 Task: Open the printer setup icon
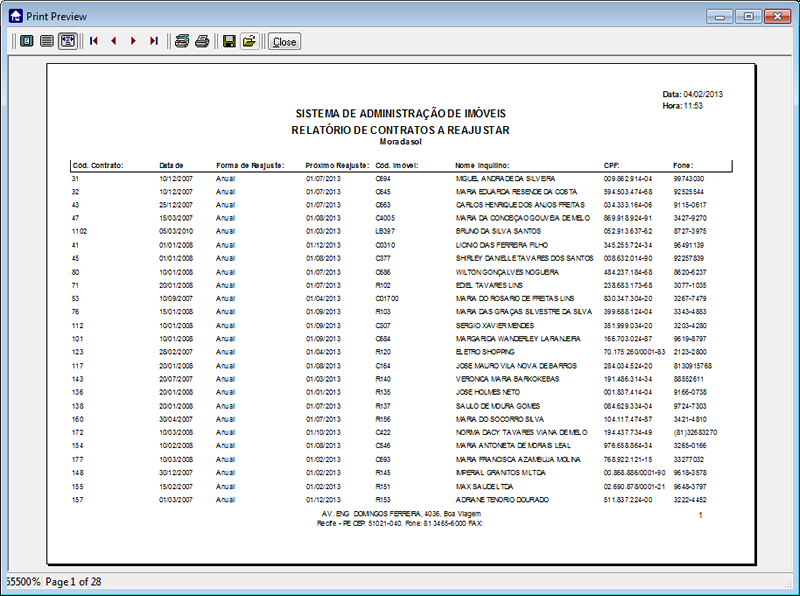click(x=181, y=41)
